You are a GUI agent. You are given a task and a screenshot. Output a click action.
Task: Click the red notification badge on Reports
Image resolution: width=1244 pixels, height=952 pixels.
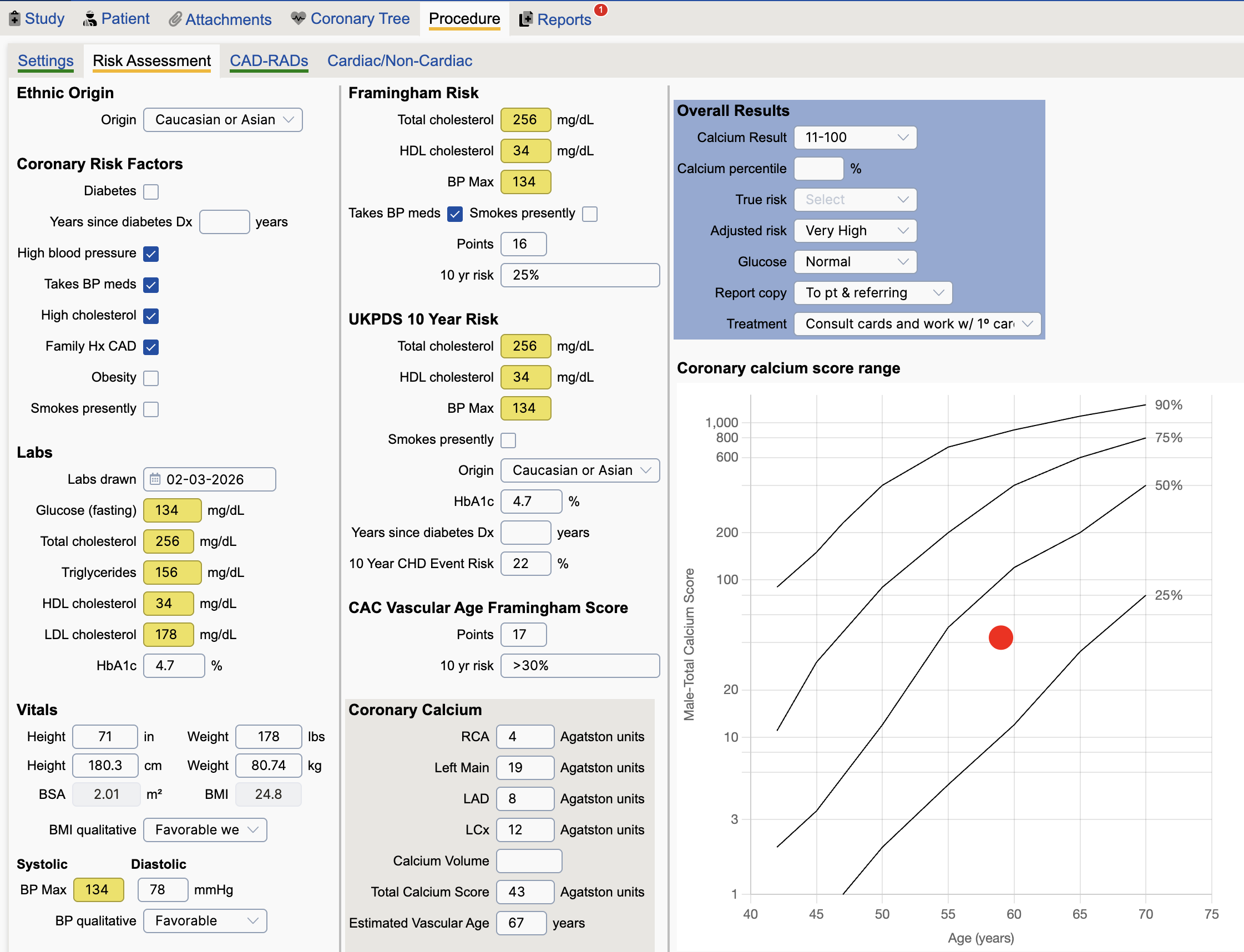tap(601, 9)
